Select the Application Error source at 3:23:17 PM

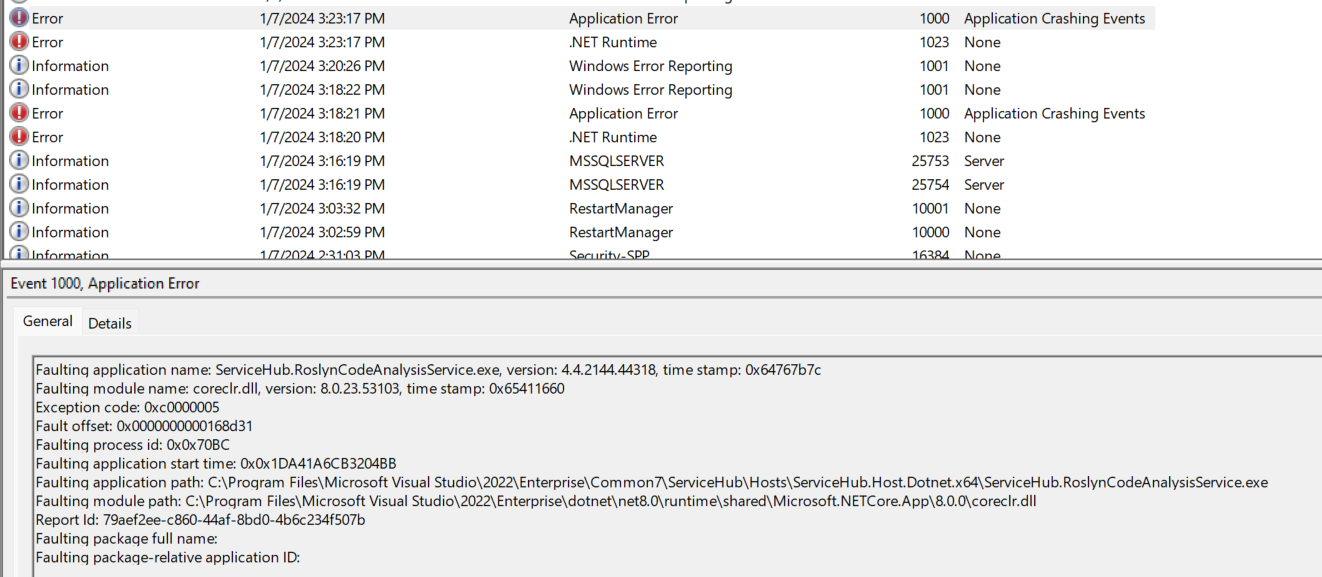(x=623, y=18)
